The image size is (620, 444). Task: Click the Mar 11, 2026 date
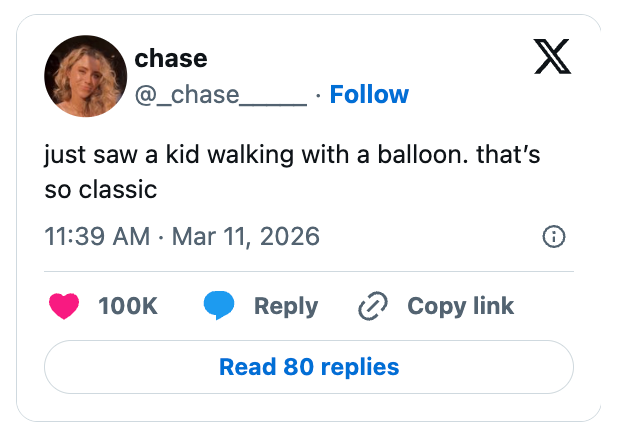coord(245,237)
